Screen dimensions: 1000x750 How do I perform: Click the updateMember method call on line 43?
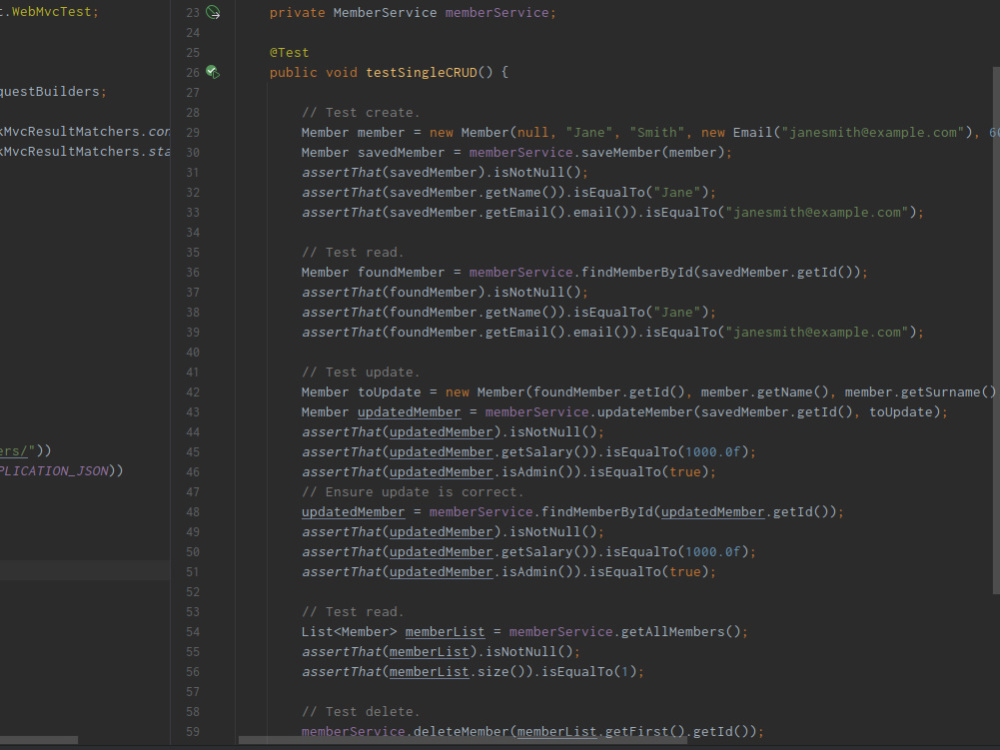click(x=645, y=413)
